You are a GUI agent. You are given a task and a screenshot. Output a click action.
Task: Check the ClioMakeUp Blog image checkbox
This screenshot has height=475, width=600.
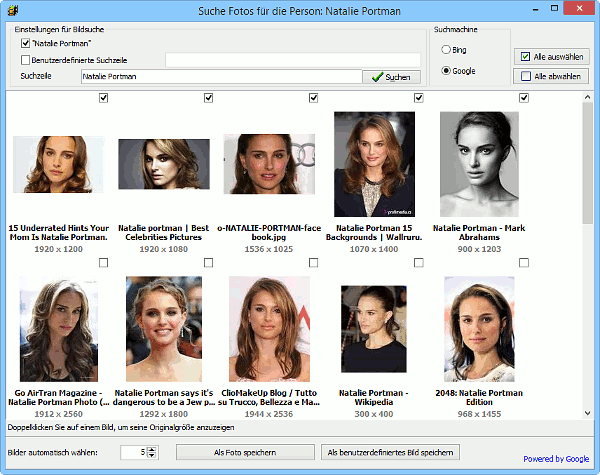click(313, 263)
